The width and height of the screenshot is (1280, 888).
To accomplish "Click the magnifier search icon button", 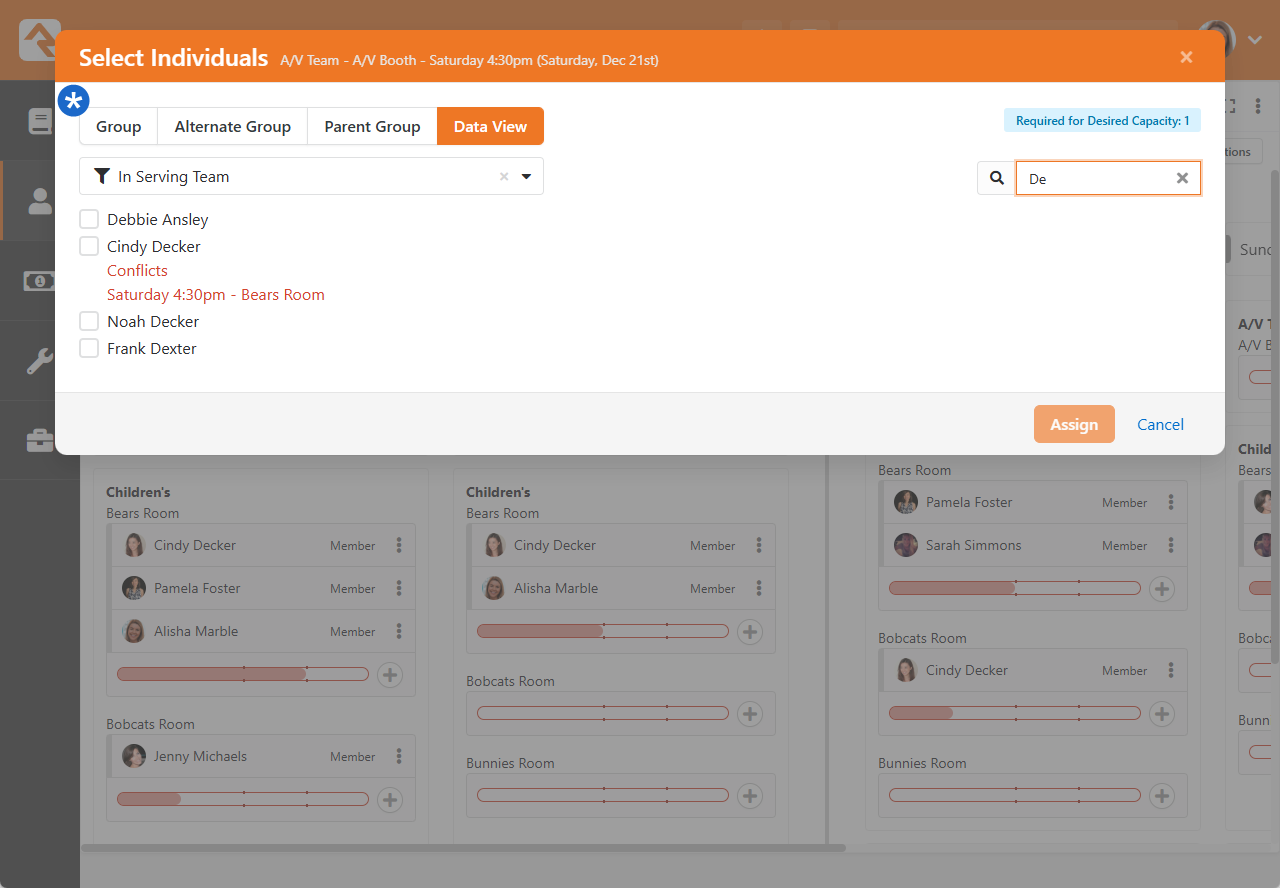I will click(997, 178).
